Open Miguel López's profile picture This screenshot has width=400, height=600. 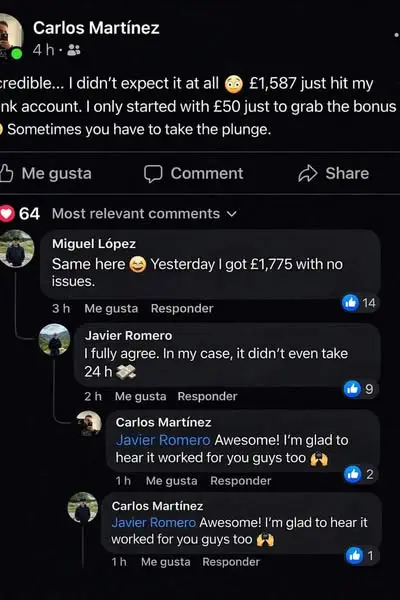click(x=16, y=249)
